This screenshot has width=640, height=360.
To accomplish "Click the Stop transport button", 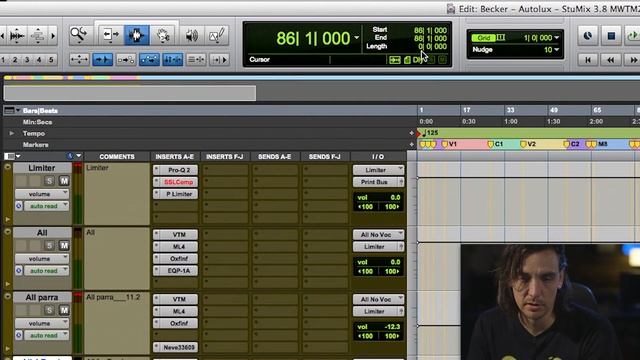I will point(611,36).
